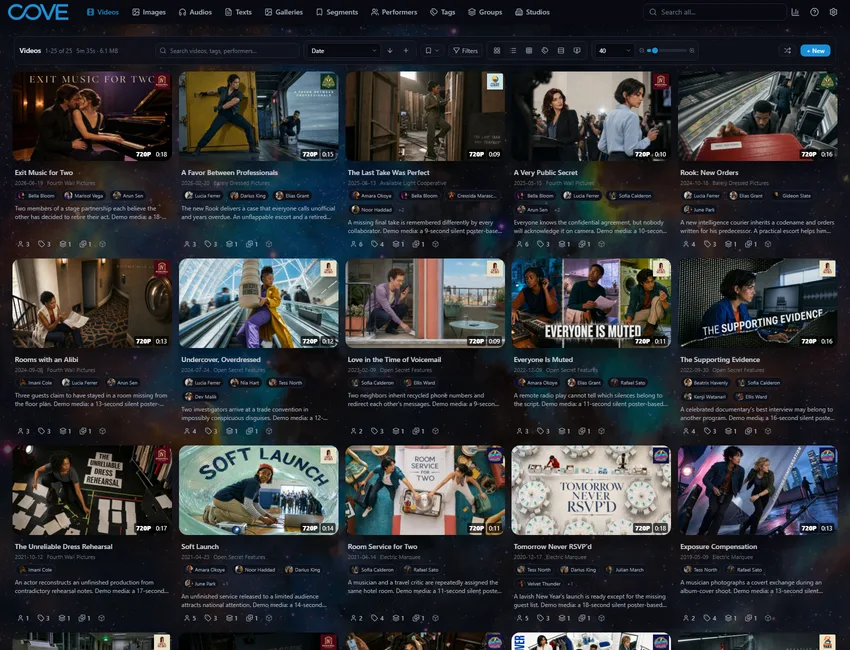Open Everyone Is Muted thumbnail
Image resolution: width=850 pixels, height=650 pixels.
coord(591,303)
